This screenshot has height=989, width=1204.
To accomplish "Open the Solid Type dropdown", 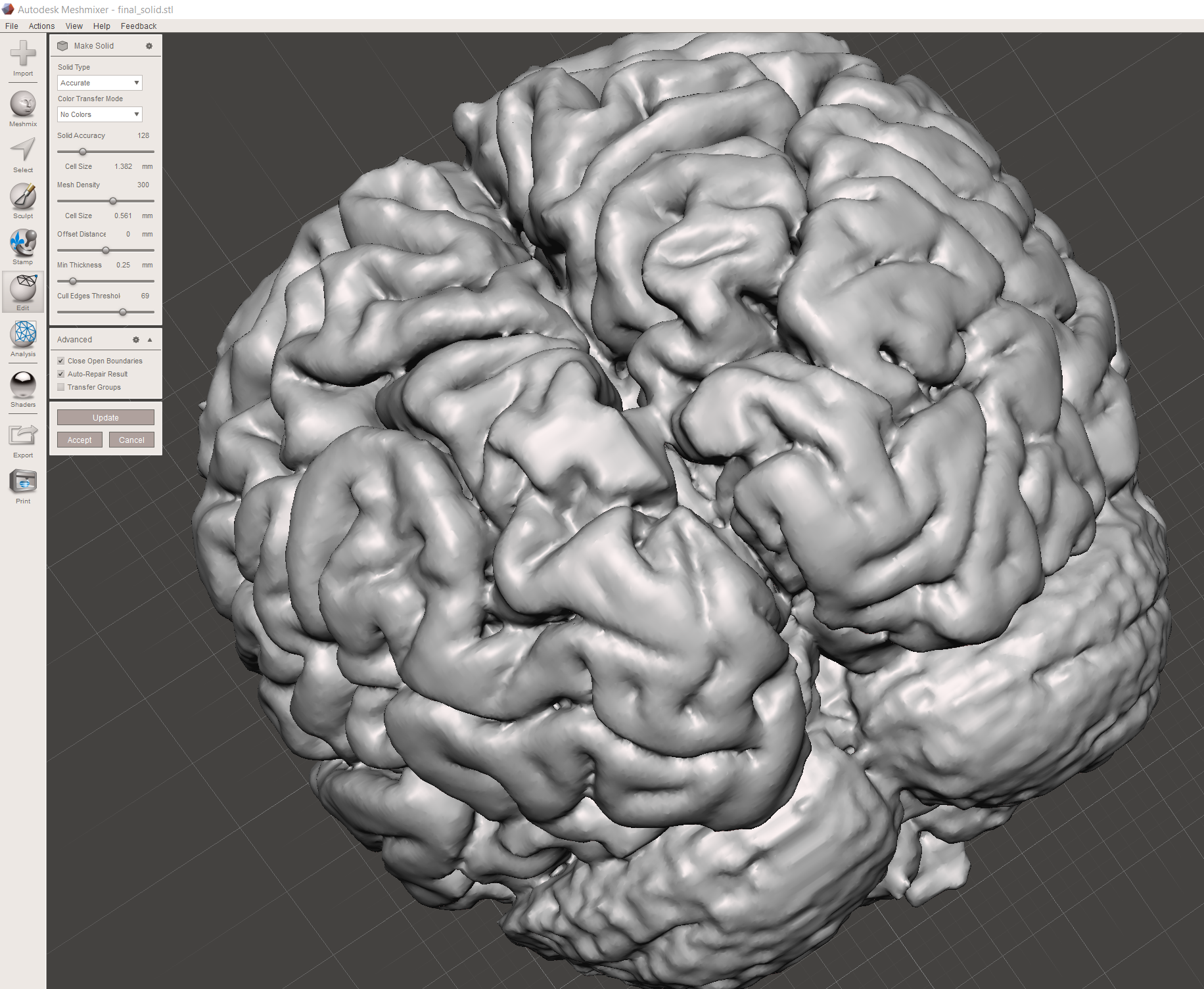I will [100, 83].
